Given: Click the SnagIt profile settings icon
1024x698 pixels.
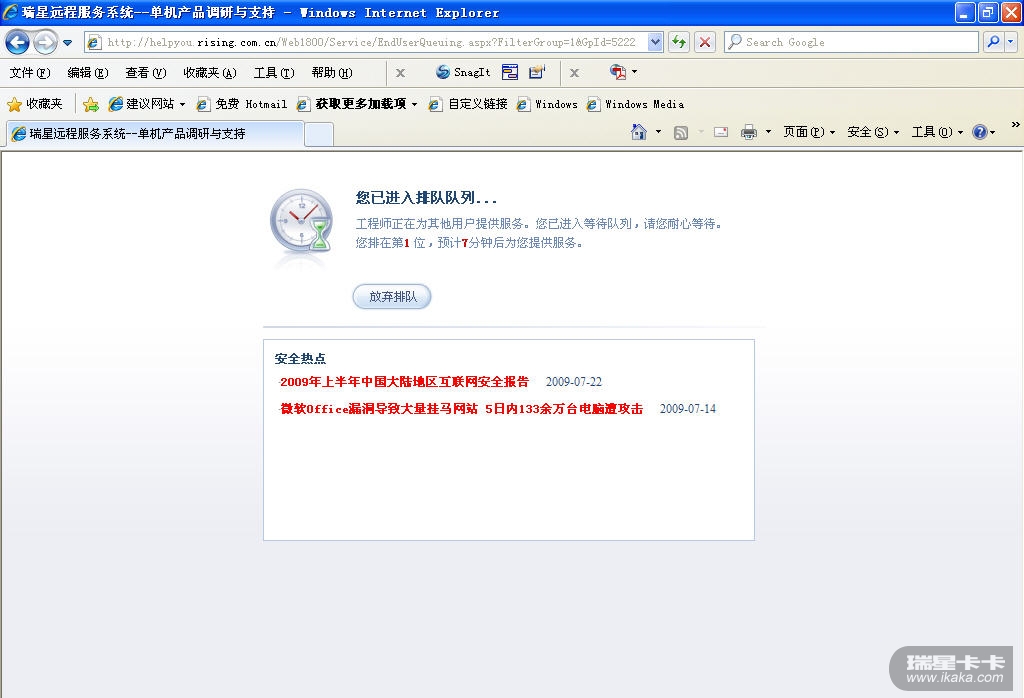Looking at the screenshot, I should point(537,72).
